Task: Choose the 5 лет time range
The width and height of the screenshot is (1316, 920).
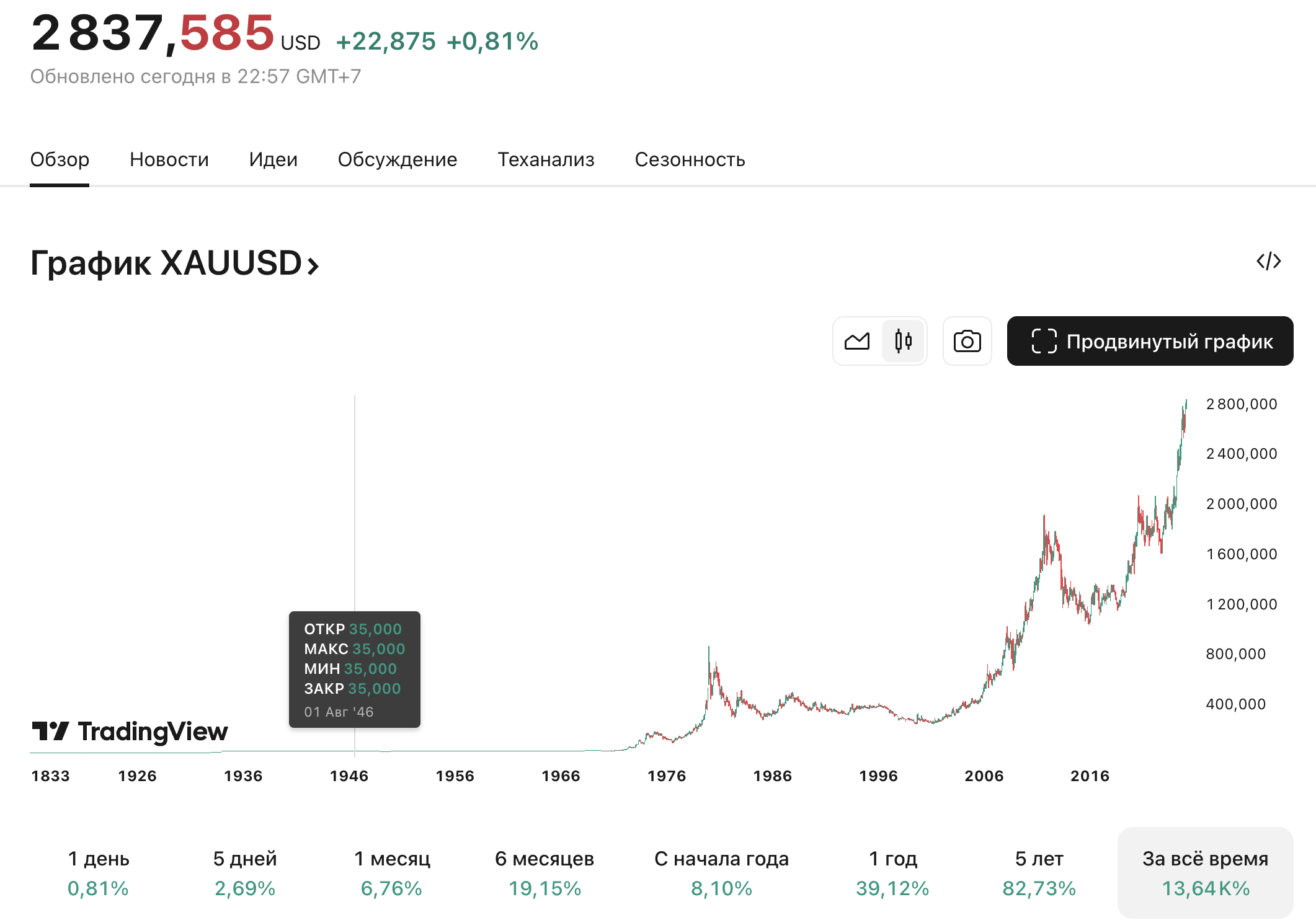Action: (1039, 873)
